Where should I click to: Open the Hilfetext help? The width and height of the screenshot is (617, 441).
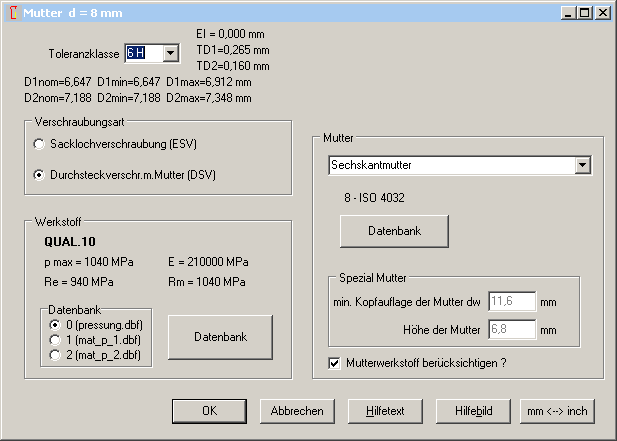point(385,411)
